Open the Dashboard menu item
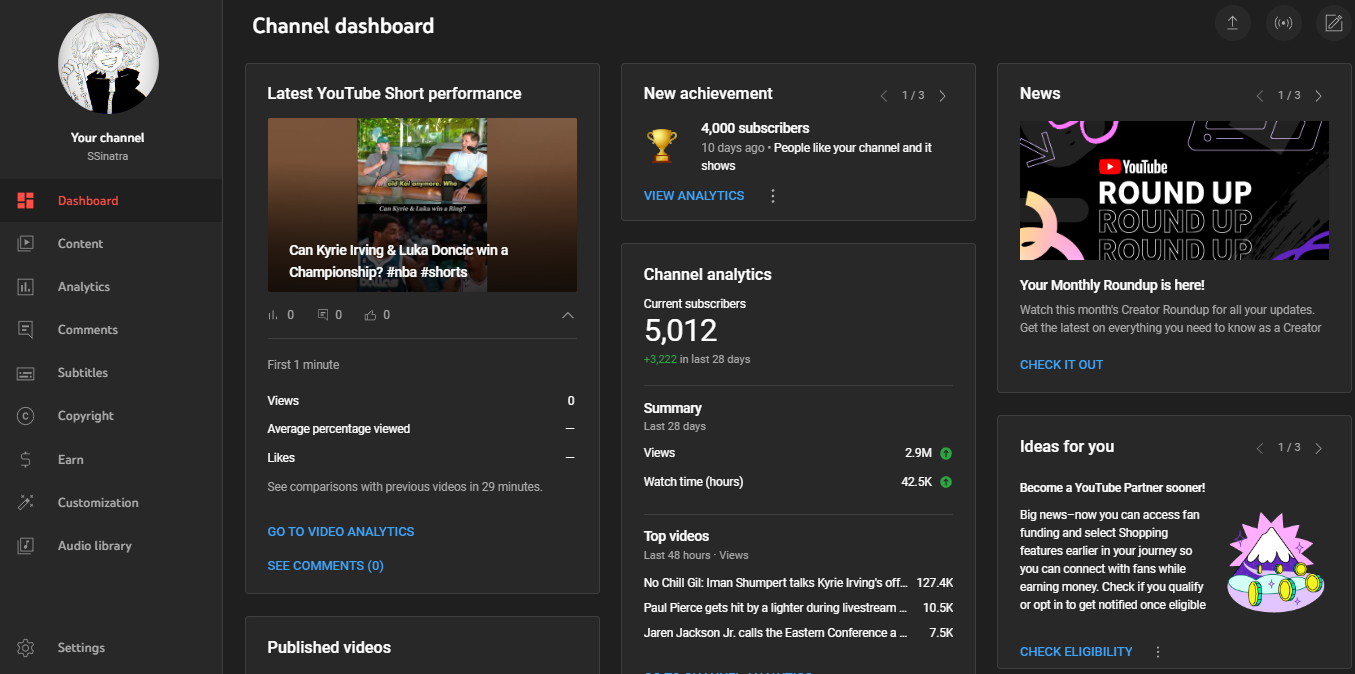 coord(111,201)
